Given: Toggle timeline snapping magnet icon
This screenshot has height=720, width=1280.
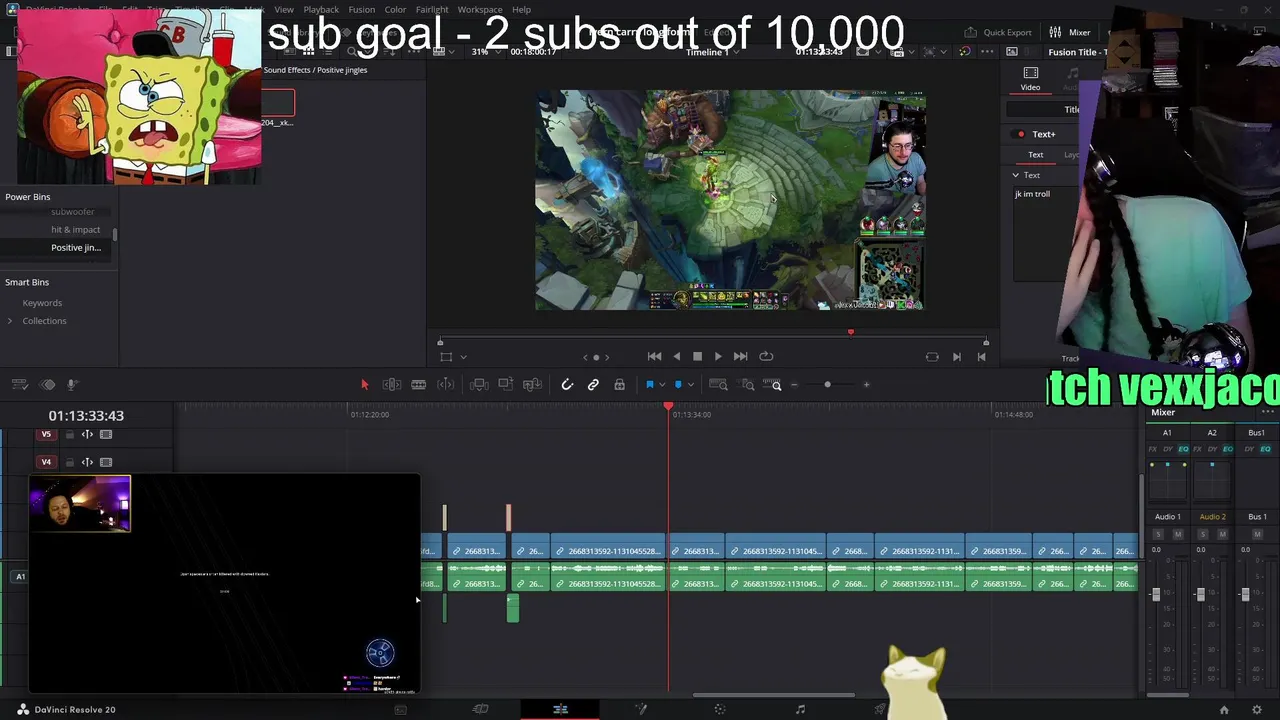Looking at the screenshot, I should pos(567,385).
